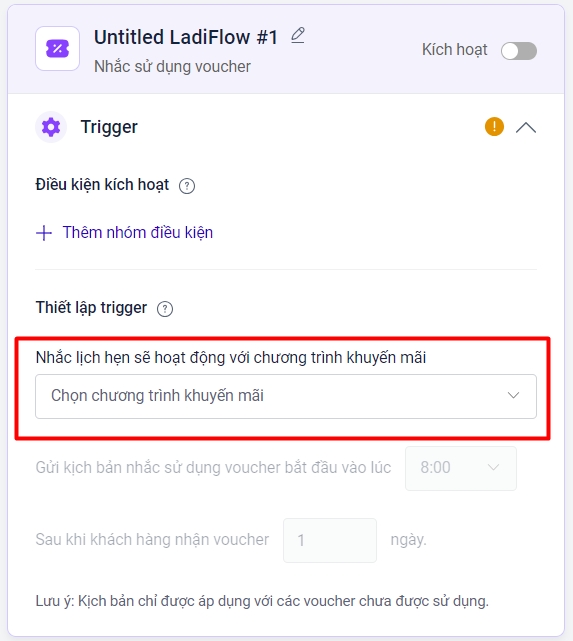Click the purple Trigger gear icon
The width and height of the screenshot is (573, 641).
51,127
